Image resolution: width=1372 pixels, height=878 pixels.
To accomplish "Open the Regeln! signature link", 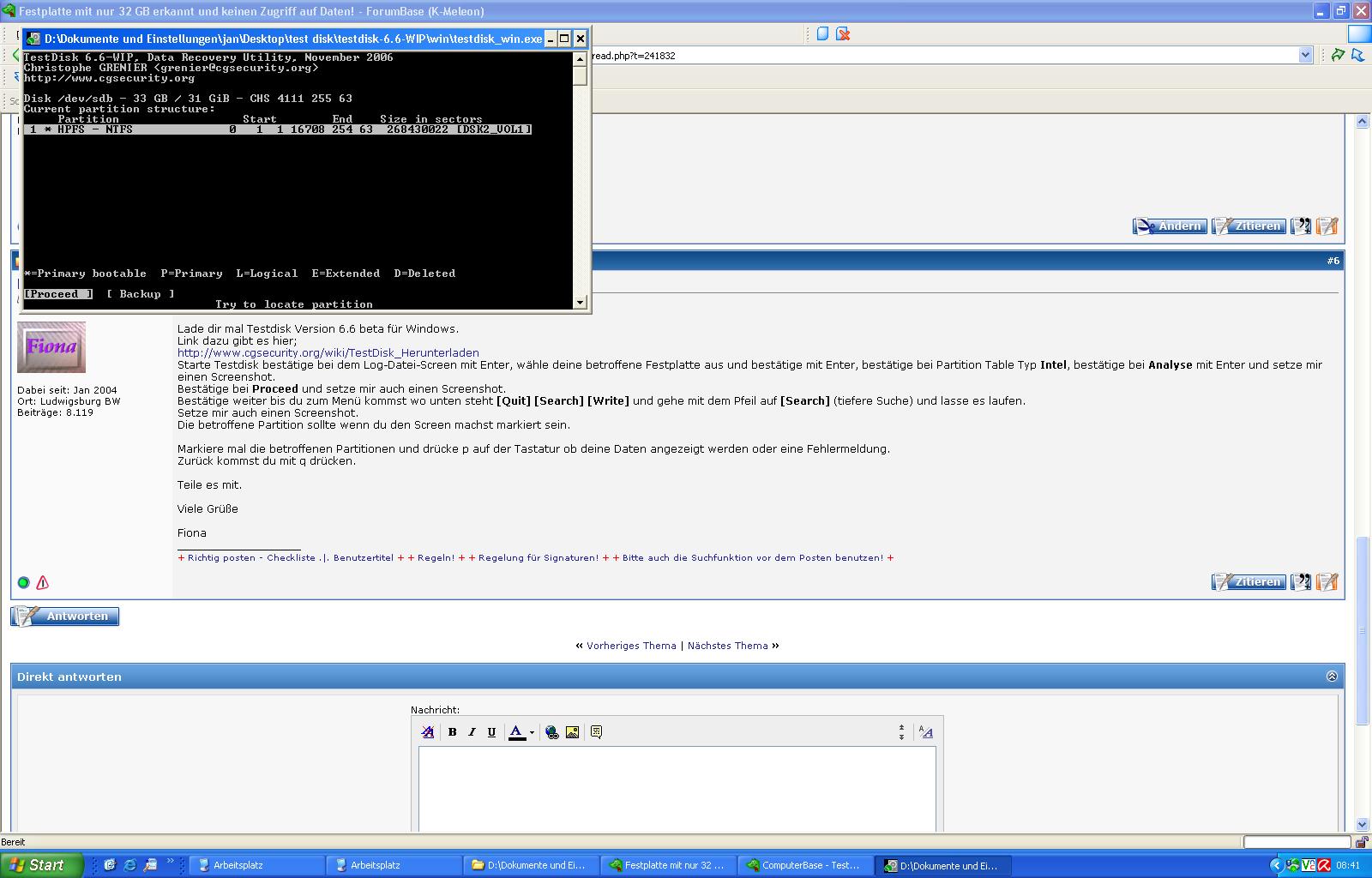I will (x=436, y=557).
